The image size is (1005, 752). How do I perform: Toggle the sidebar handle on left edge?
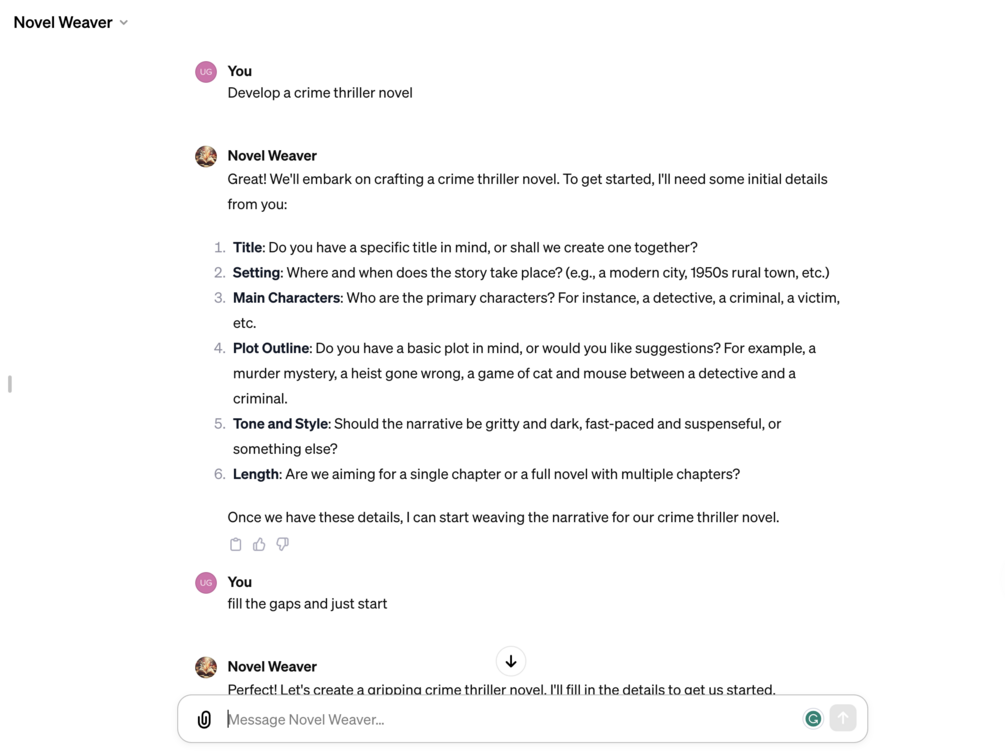tap(10, 384)
